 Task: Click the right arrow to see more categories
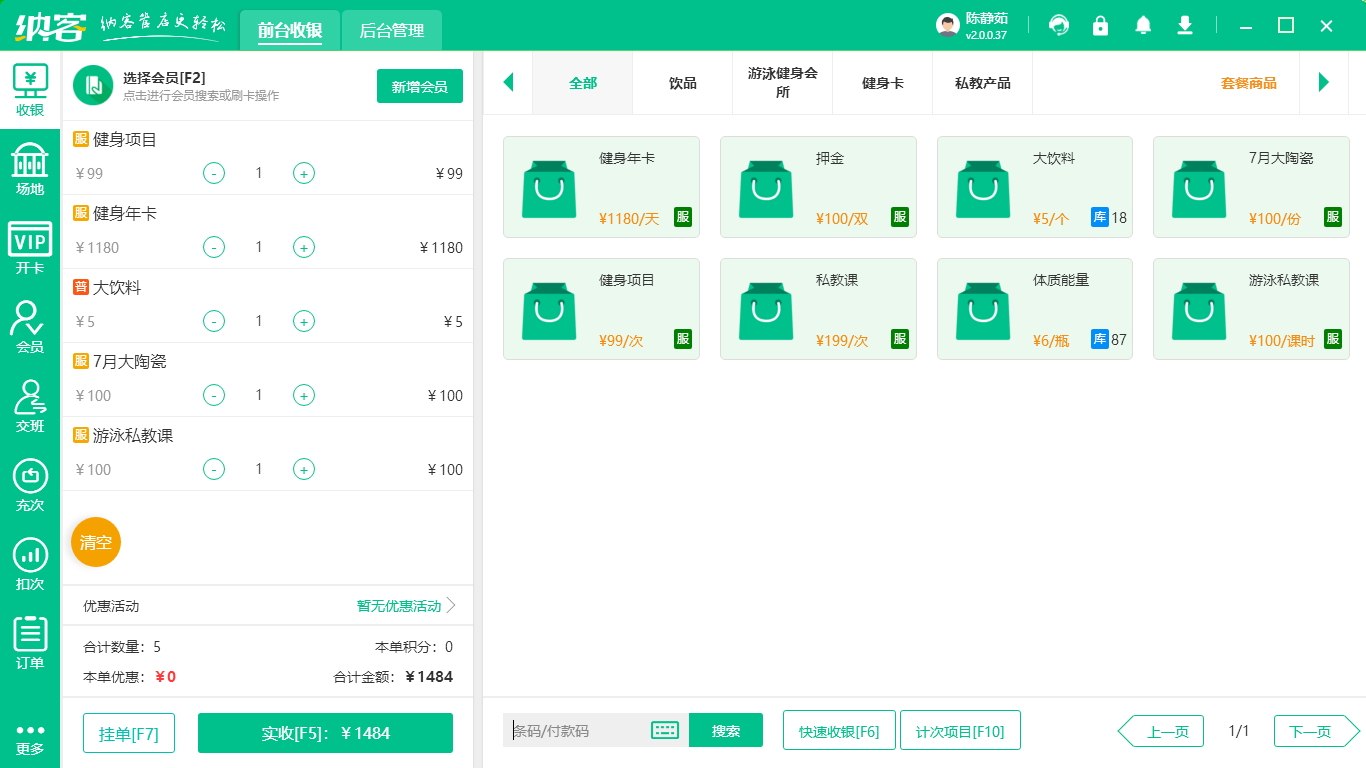point(1325,83)
